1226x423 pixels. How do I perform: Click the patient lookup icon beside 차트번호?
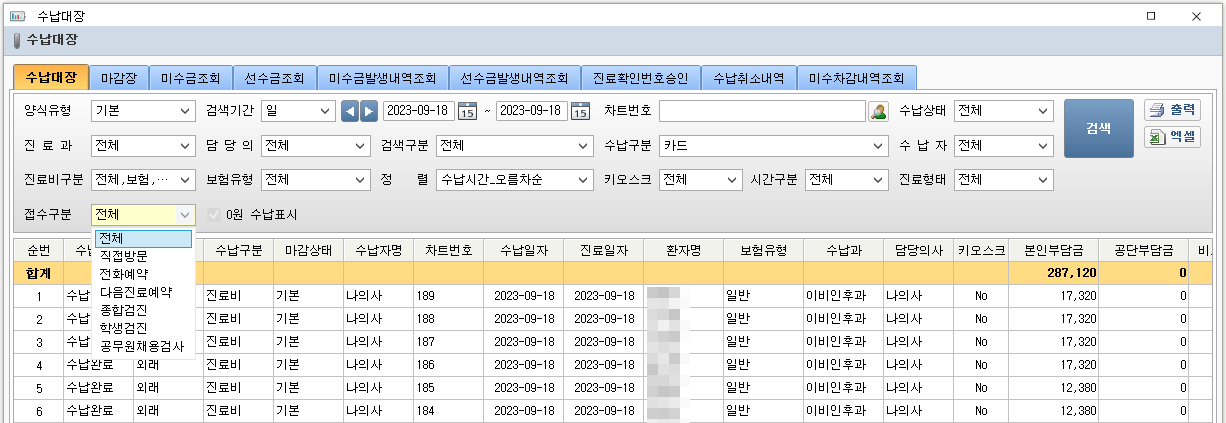[x=878, y=111]
